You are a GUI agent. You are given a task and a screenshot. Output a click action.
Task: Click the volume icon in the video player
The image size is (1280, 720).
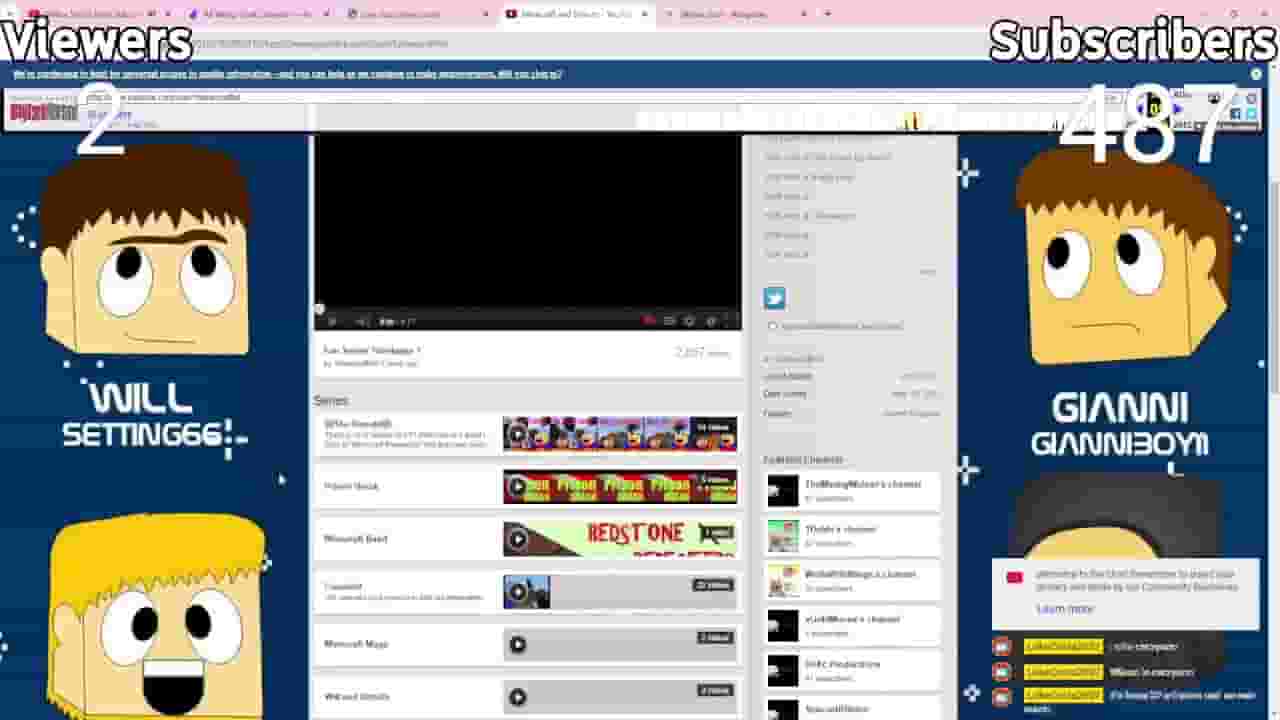coord(363,321)
